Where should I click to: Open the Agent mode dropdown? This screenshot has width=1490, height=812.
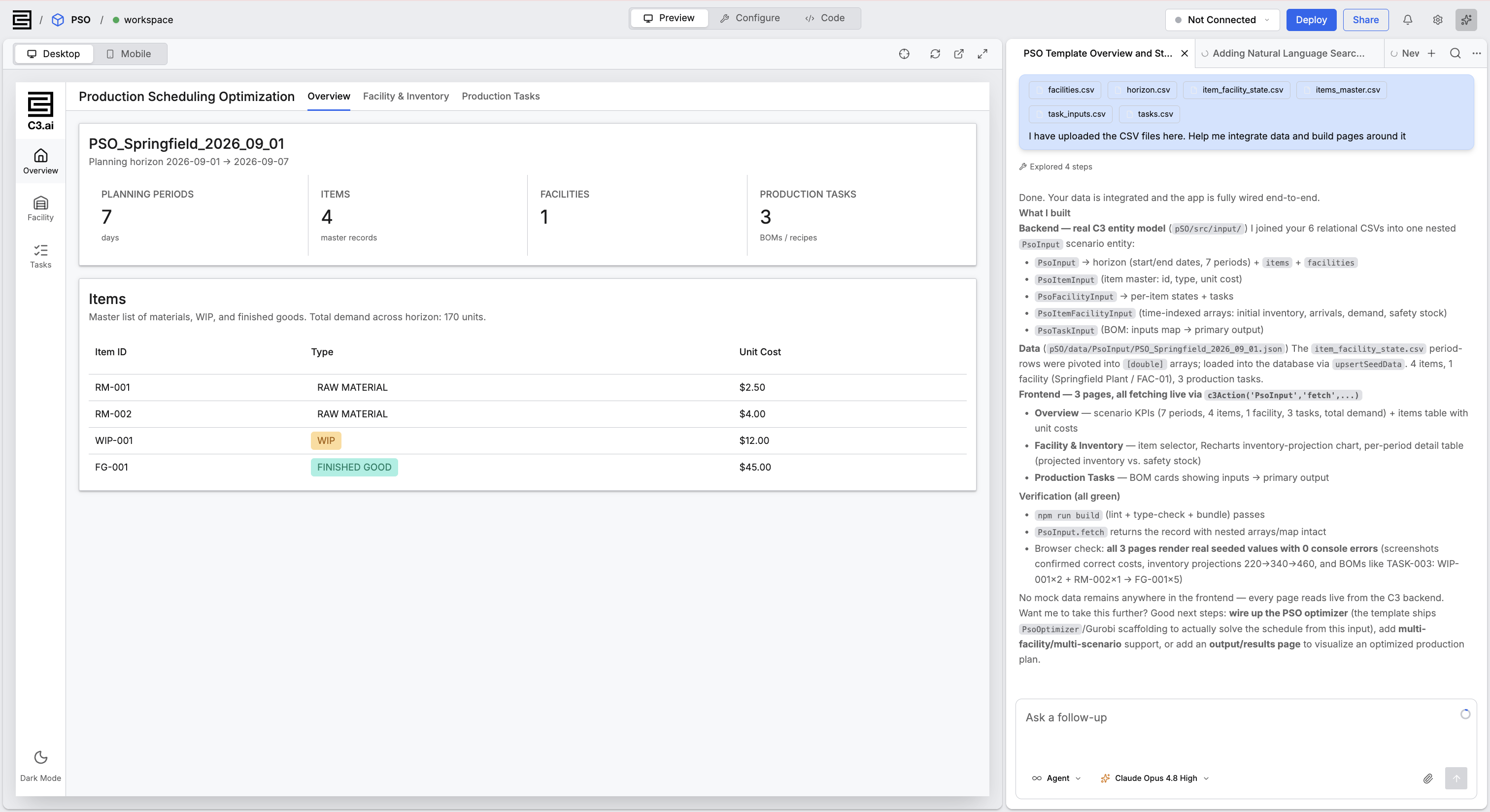click(x=1056, y=778)
